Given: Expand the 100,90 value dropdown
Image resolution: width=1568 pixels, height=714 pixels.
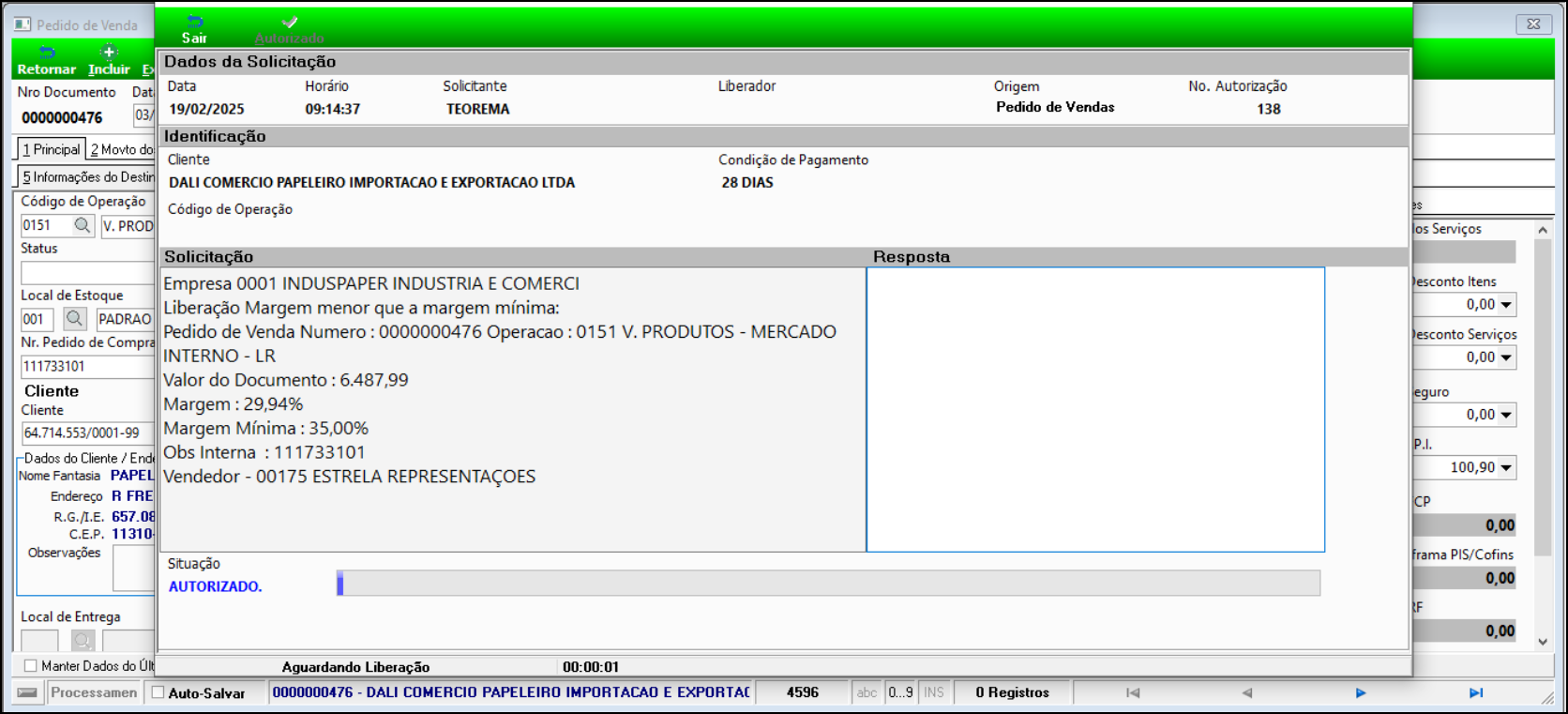Looking at the screenshot, I should pos(1506,467).
